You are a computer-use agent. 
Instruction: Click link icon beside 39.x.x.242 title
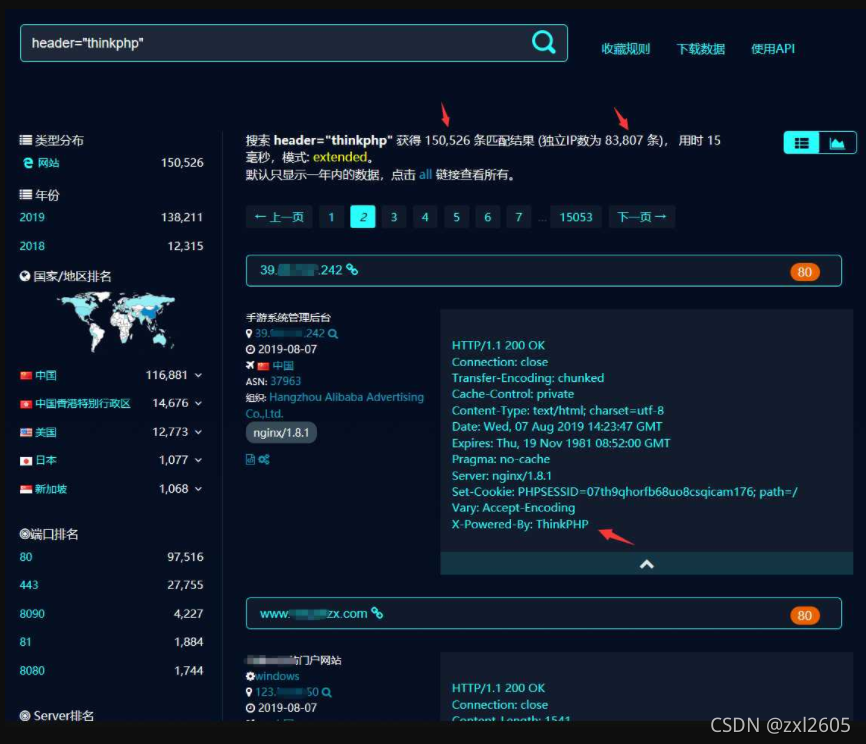(352, 270)
